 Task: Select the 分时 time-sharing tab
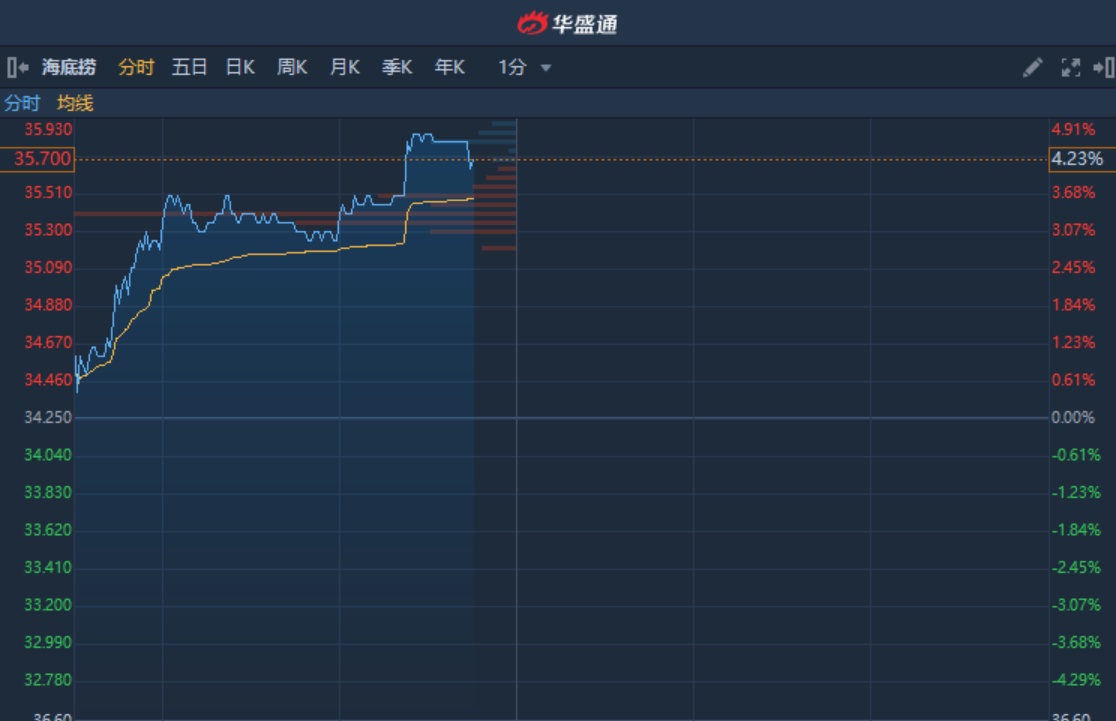coord(136,68)
